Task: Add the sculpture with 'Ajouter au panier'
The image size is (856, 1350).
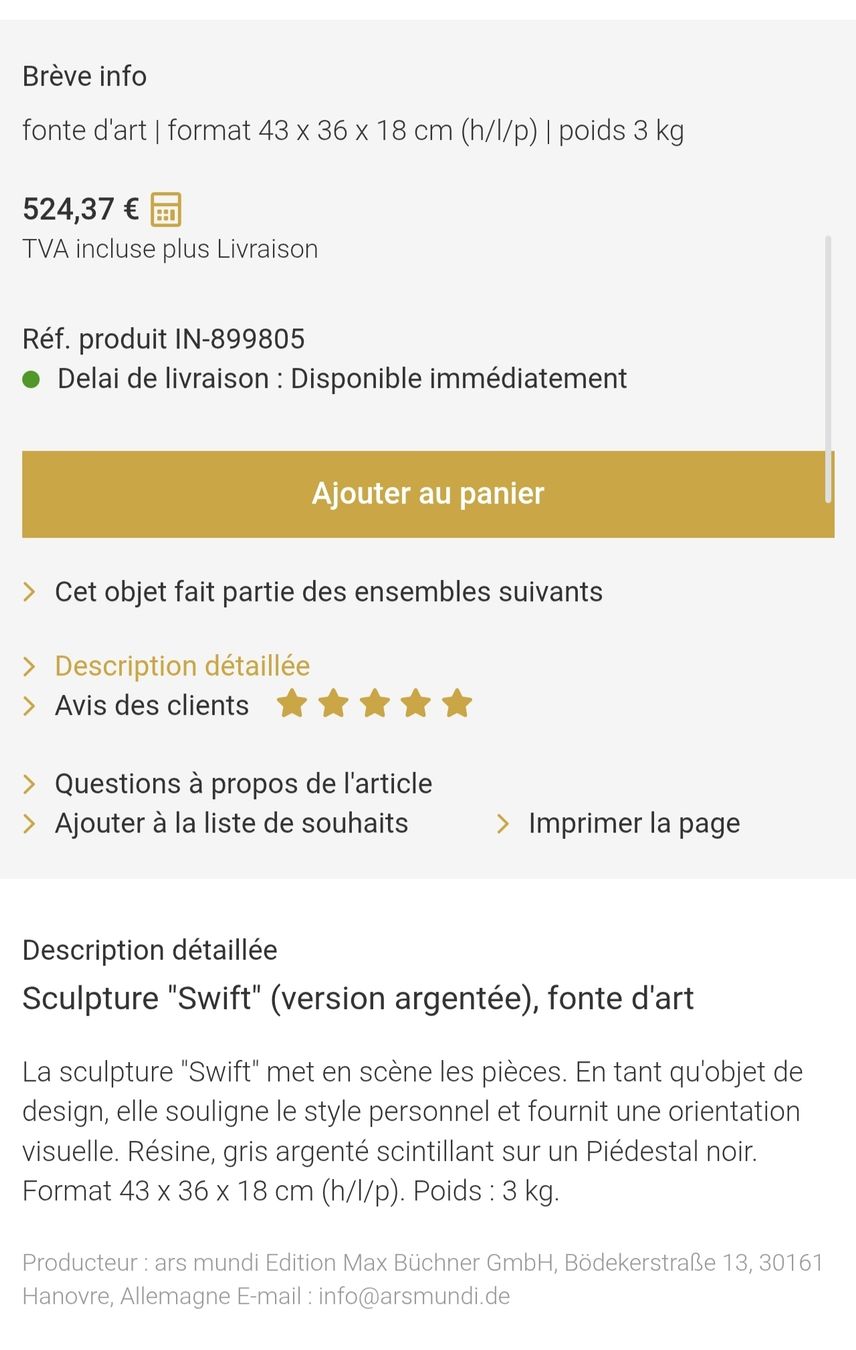Action: (428, 494)
